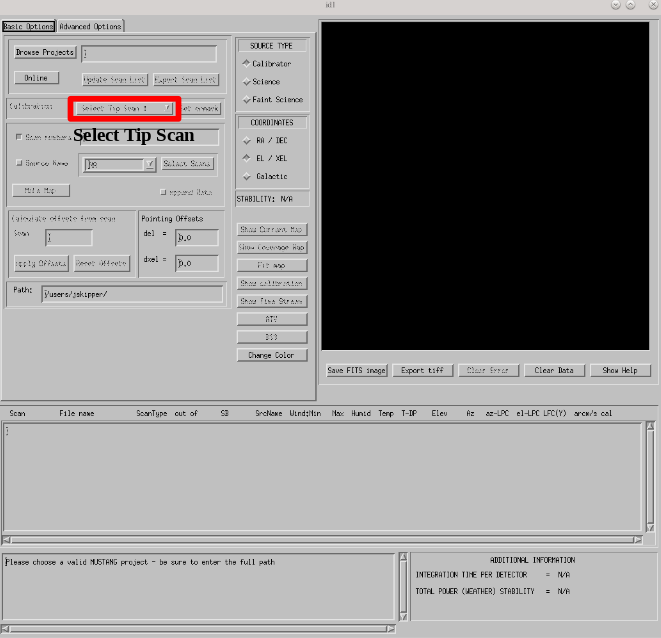Viewport: 661px width, 638px height.
Task: Click the Reset Offsets button
Action: click(x=101, y=263)
